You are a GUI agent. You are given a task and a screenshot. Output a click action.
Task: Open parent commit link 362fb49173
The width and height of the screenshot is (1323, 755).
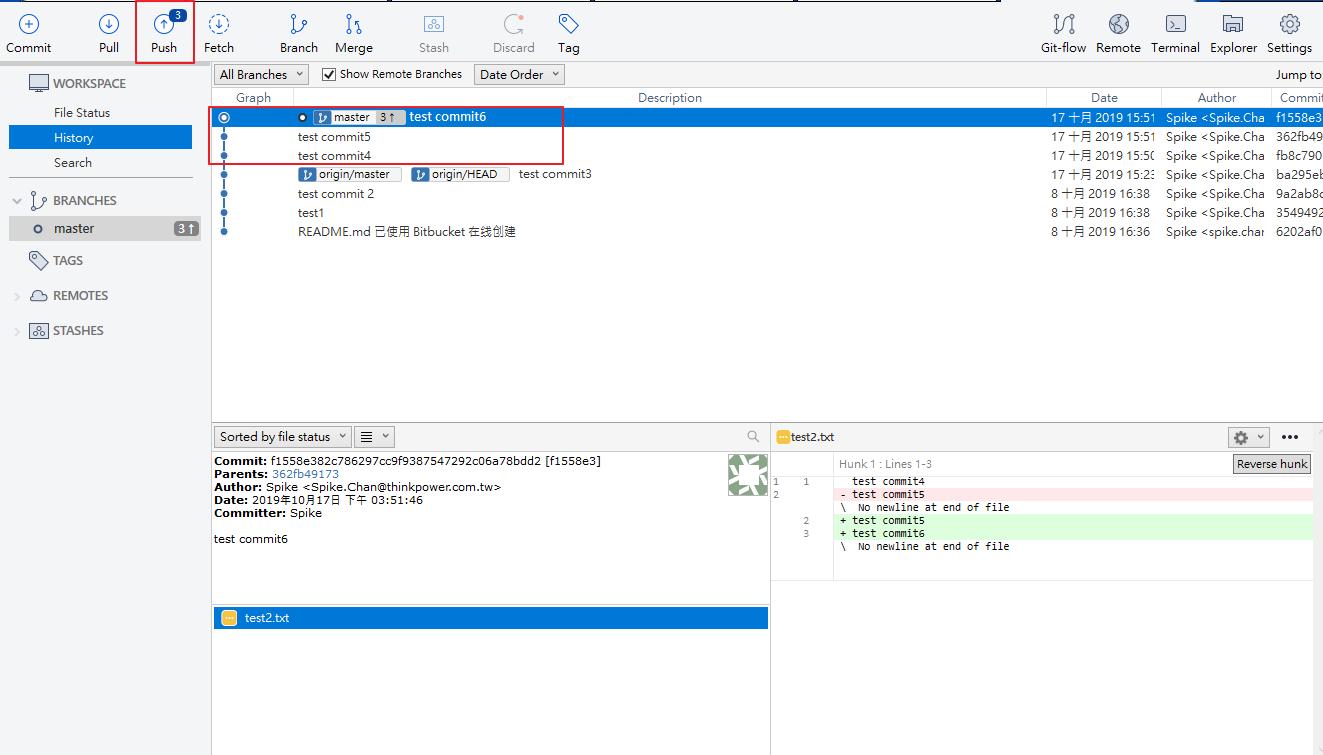point(305,474)
